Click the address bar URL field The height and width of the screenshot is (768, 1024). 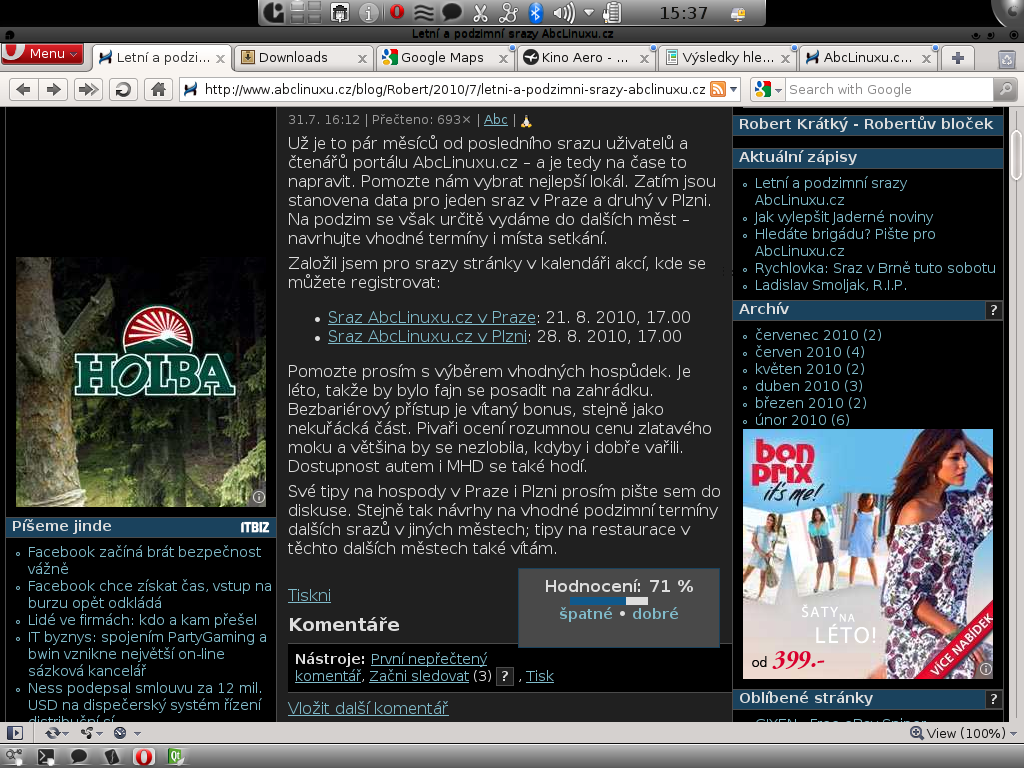(x=455, y=89)
